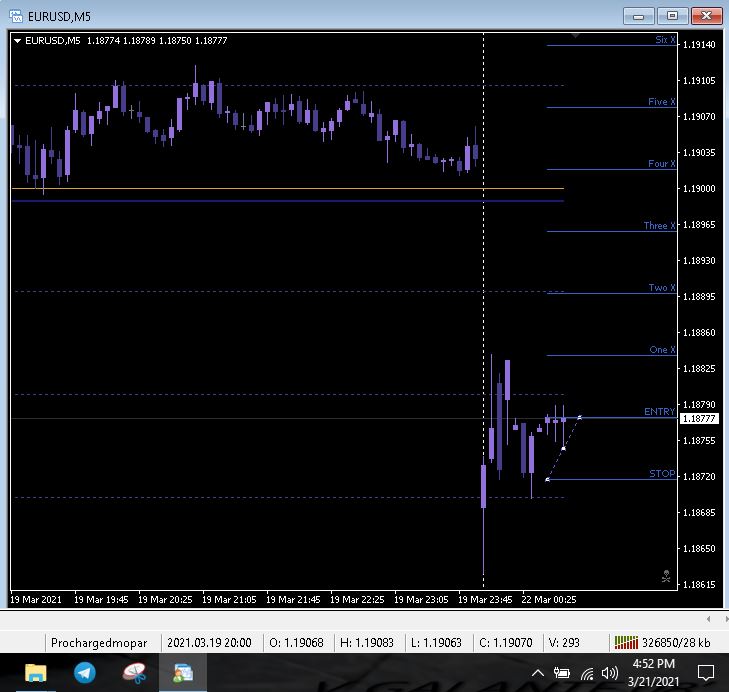729x692 pixels.
Task: Click the 22 Mar 00:25 time label
Action: click(x=549, y=599)
